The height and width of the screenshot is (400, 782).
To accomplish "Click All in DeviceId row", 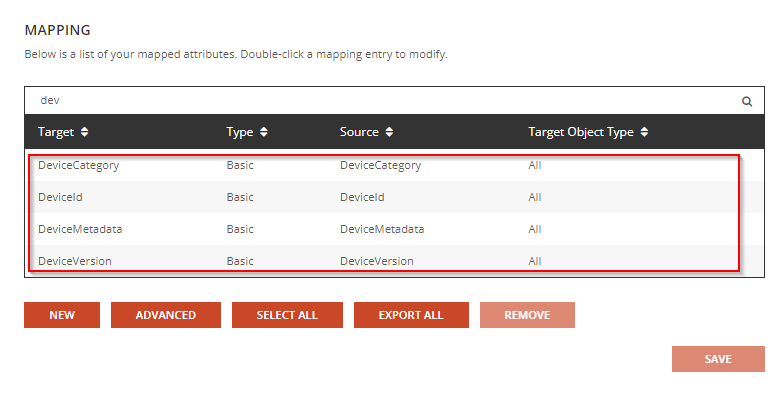I will (x=535, y=197).
